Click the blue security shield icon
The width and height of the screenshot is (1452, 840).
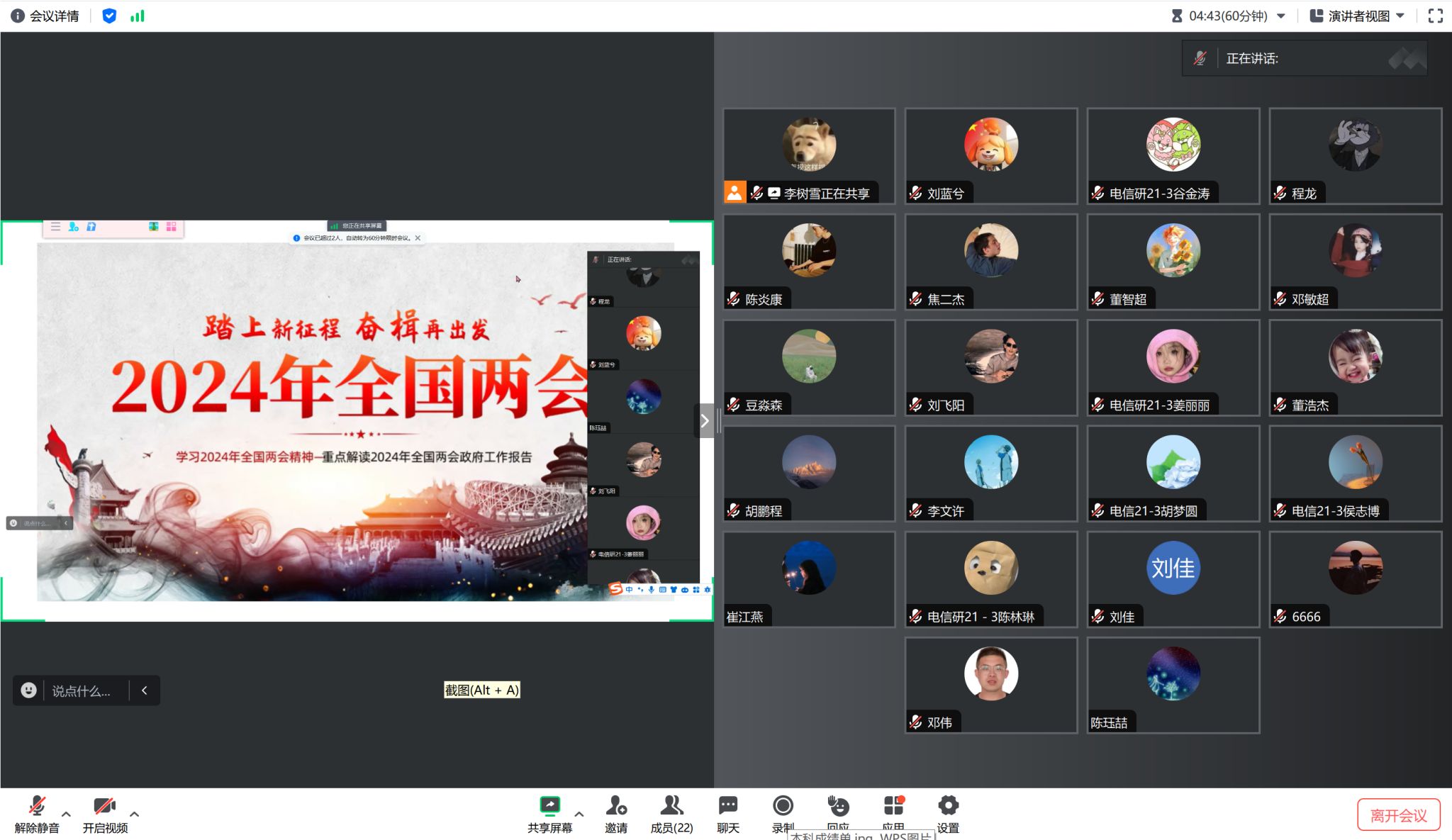pos(109,16)
